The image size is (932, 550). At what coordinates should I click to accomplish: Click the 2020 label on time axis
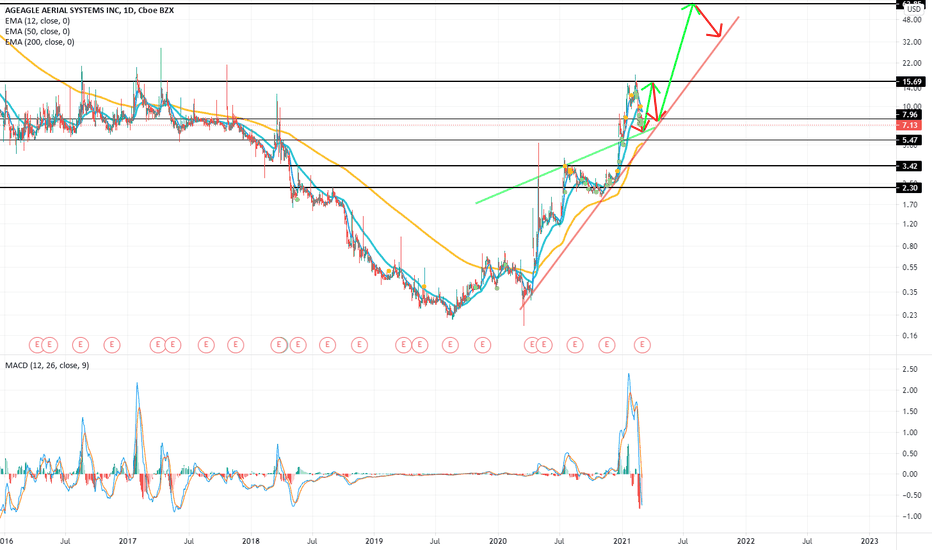click(498, 541)
